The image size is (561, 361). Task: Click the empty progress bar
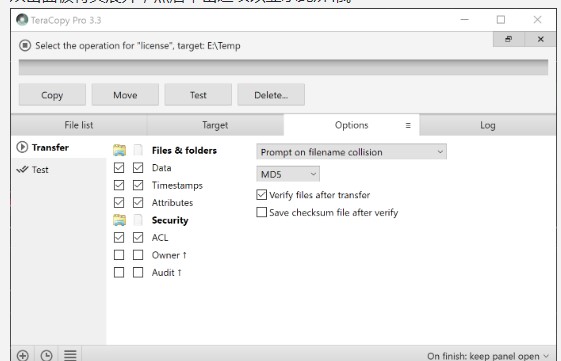tap(283, 67)
